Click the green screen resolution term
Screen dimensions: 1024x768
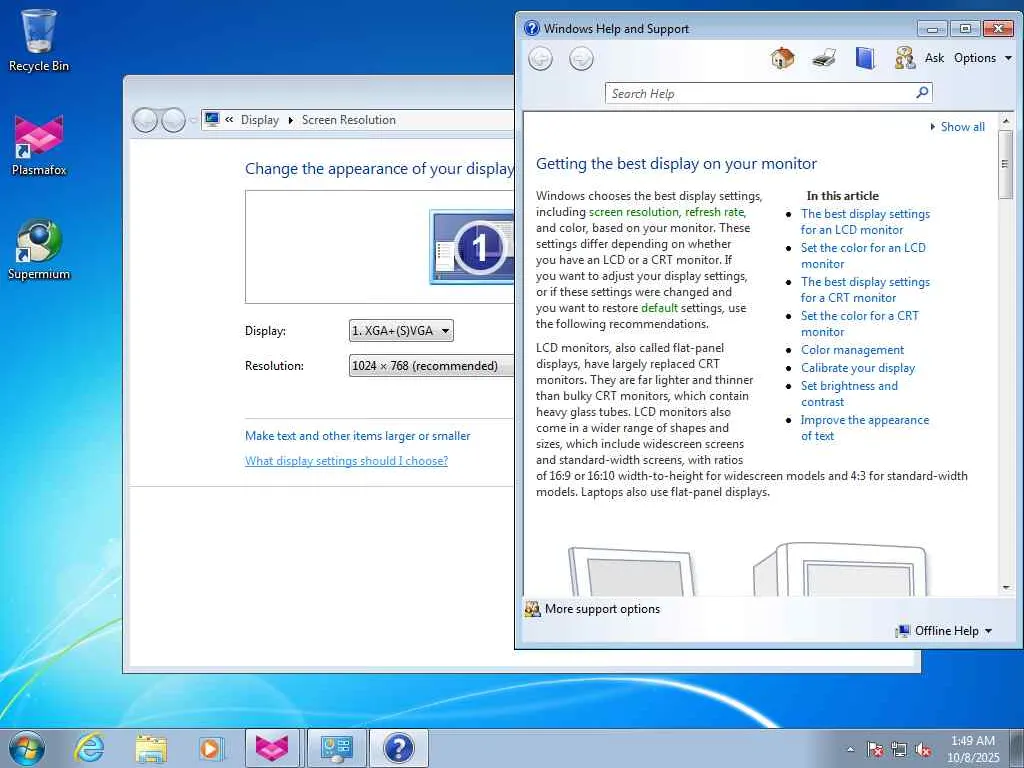tap(633, 212)
